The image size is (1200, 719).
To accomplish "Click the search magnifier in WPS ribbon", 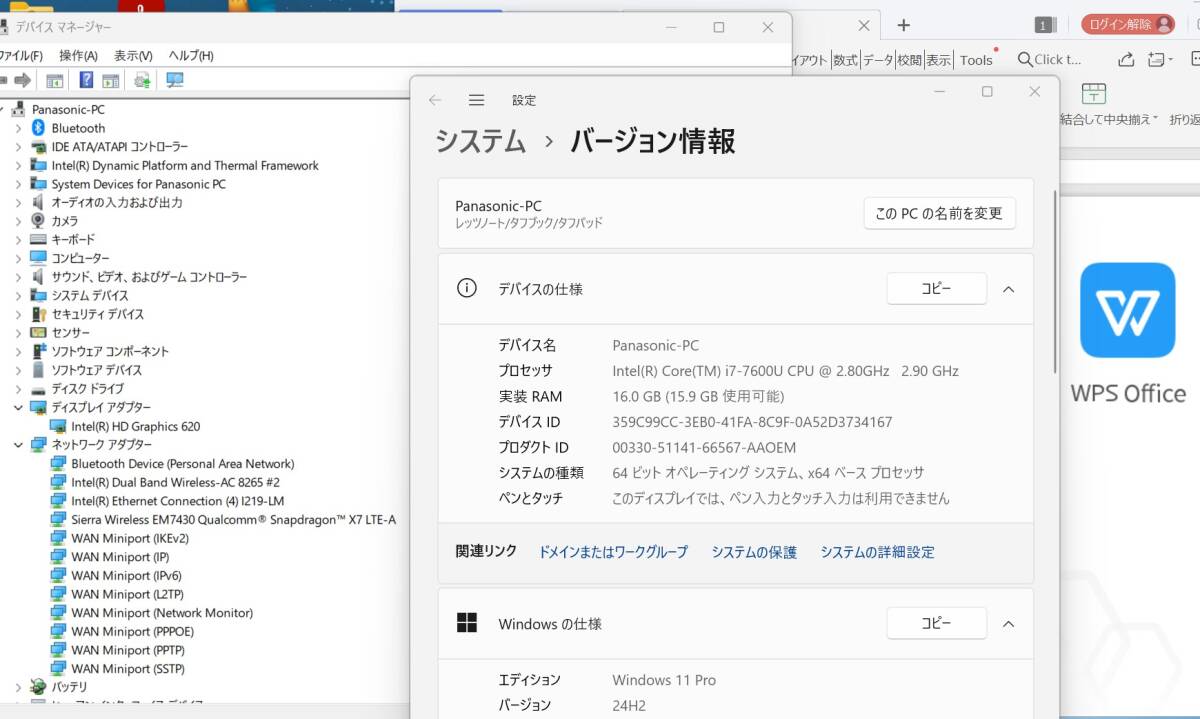I will click(1025, 60).
